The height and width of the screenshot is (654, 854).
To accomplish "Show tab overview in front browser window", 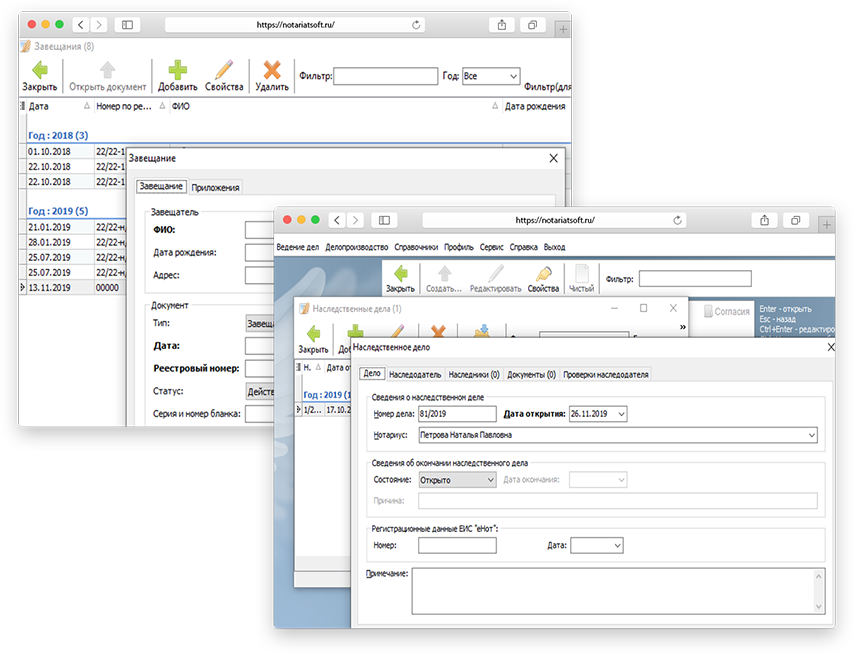I will tap(796, 220).
